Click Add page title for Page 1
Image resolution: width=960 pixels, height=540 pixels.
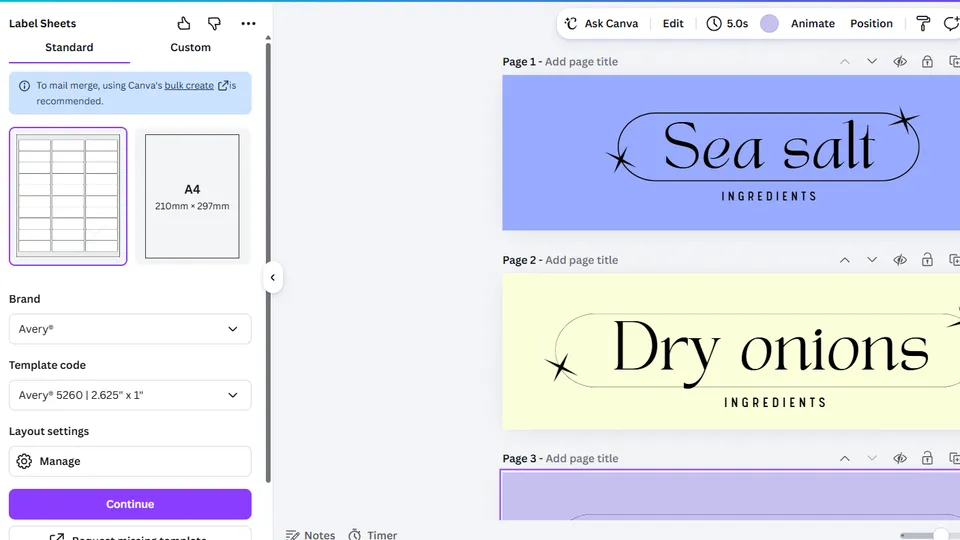[581, 61]
